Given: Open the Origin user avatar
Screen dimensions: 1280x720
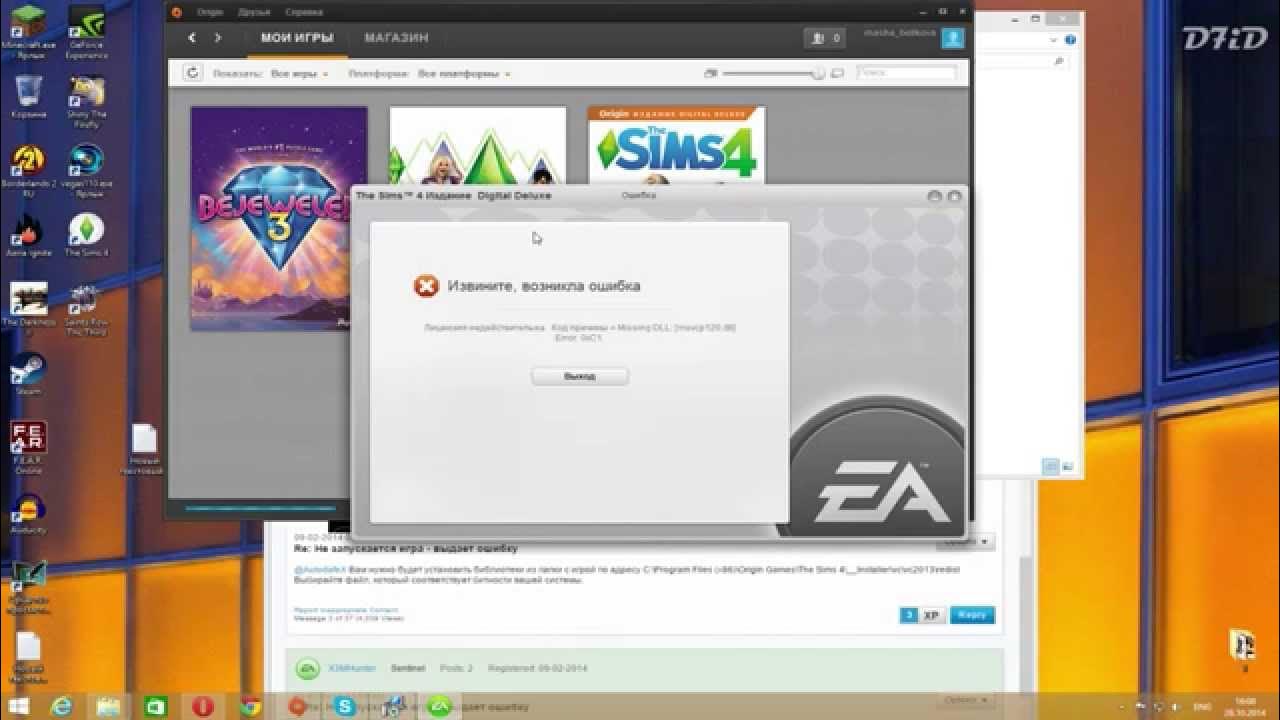Looking at the screenshot, I should point(954,40).
